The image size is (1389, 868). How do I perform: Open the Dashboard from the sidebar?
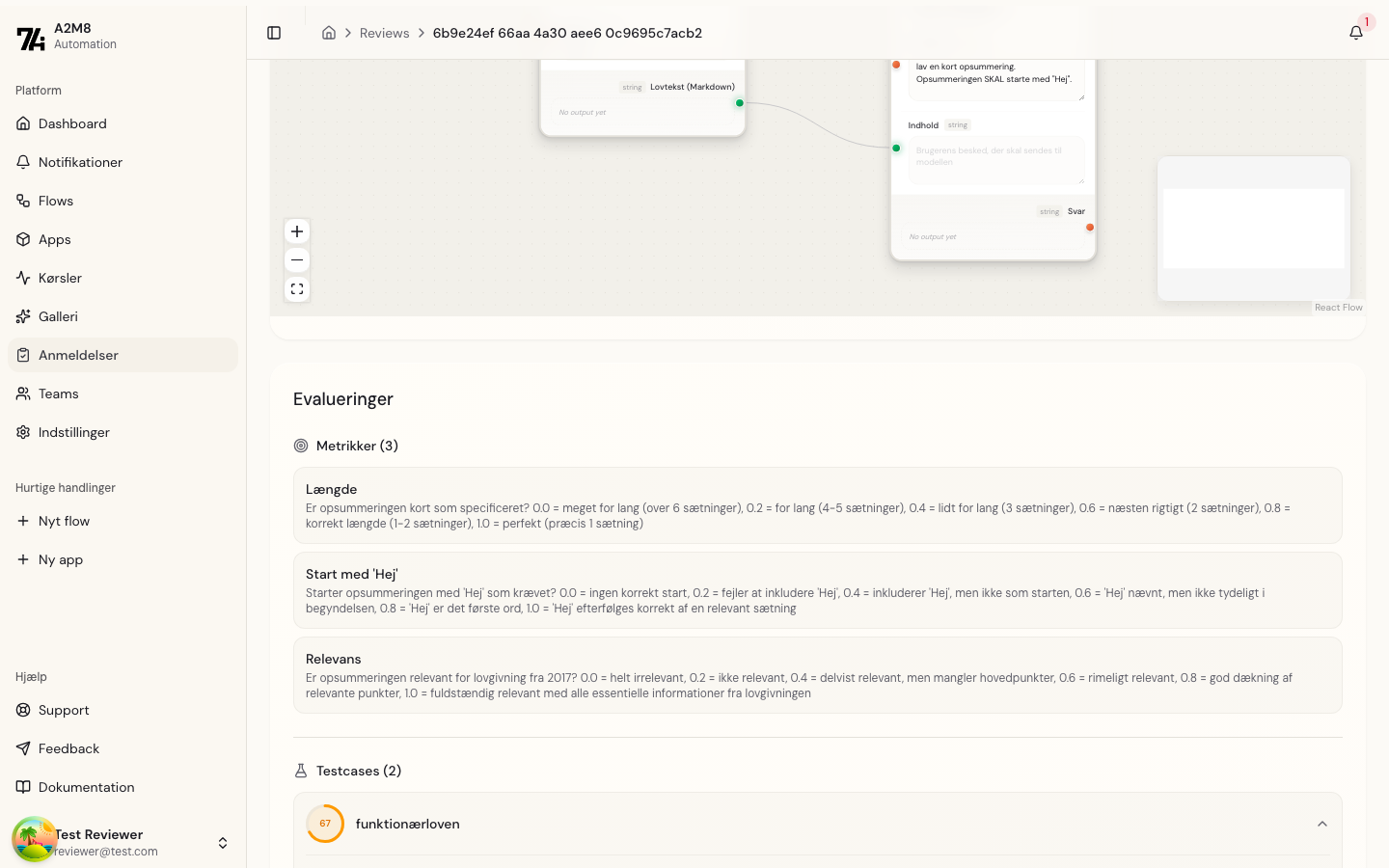pos(73,123)
